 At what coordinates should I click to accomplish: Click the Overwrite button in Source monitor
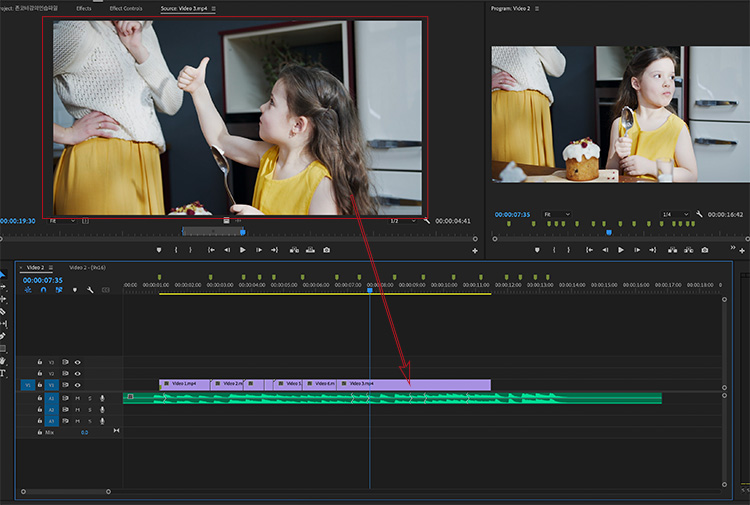310,250
